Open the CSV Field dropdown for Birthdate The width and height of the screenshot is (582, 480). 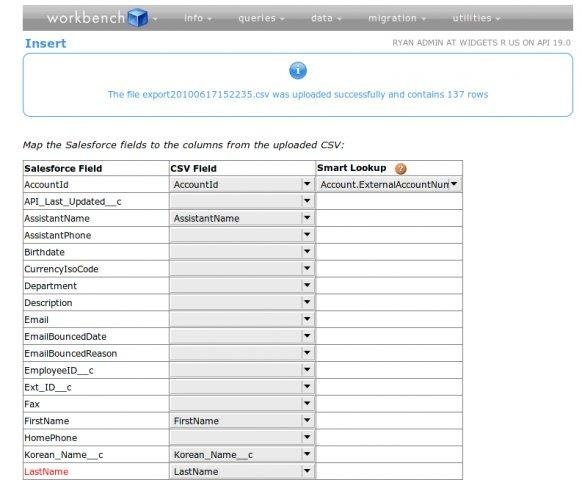[x=242, y=252]
